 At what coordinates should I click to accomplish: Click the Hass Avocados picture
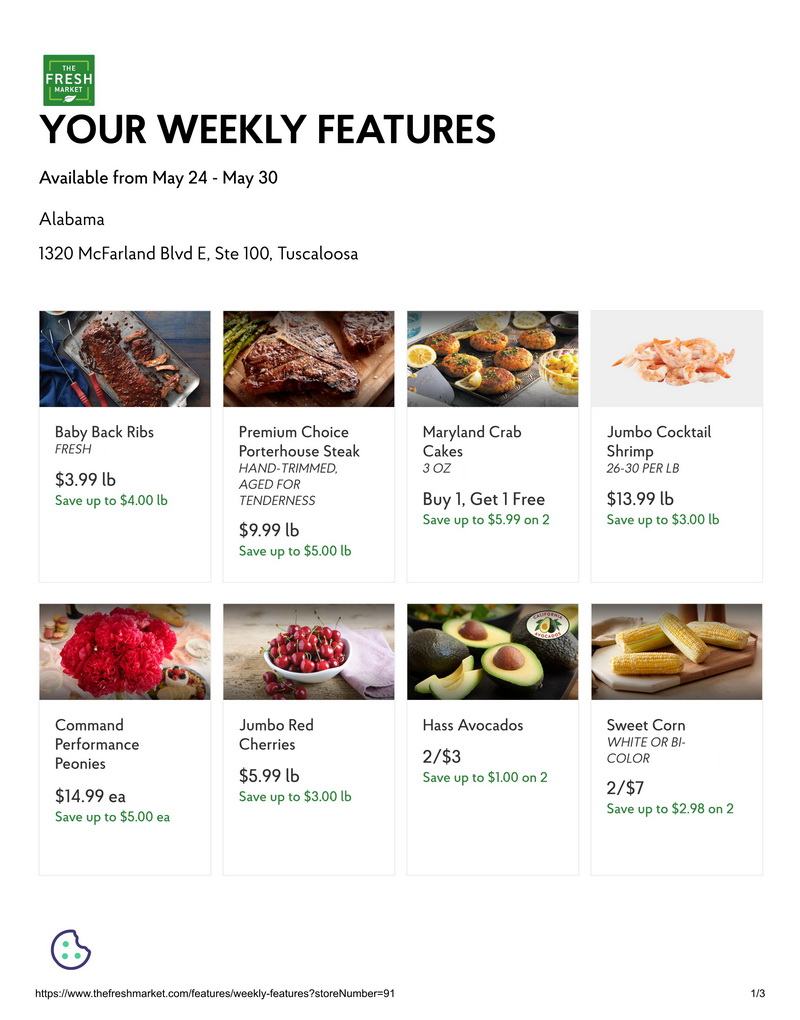point(492,652)
